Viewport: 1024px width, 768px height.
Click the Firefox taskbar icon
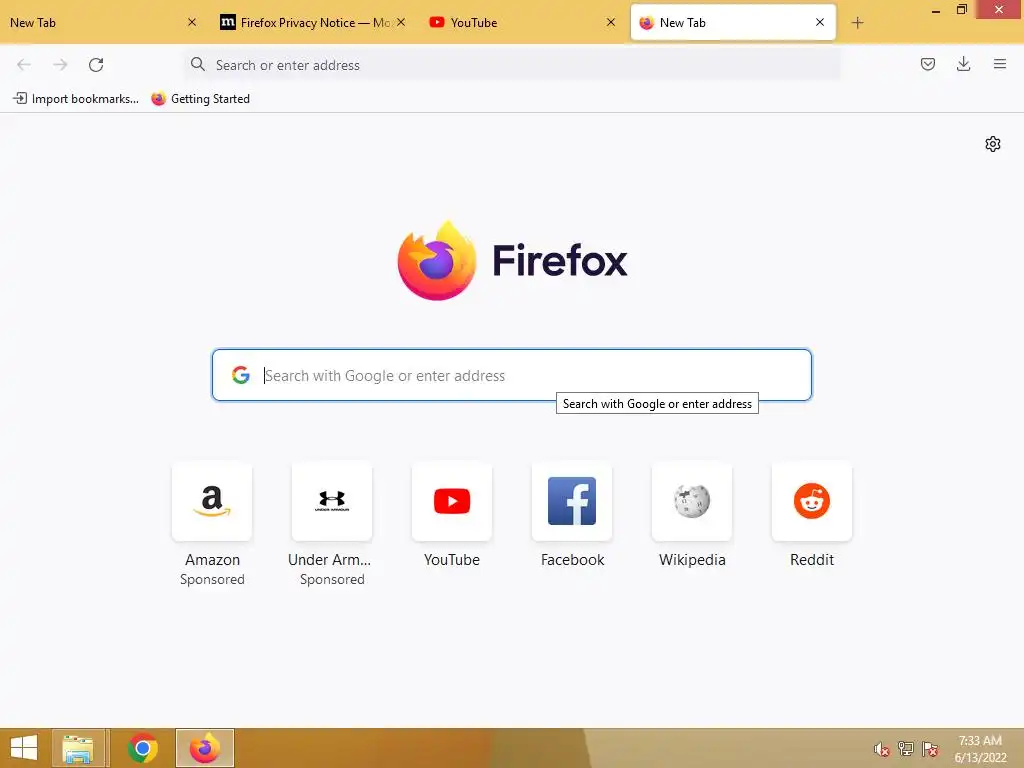204,748
